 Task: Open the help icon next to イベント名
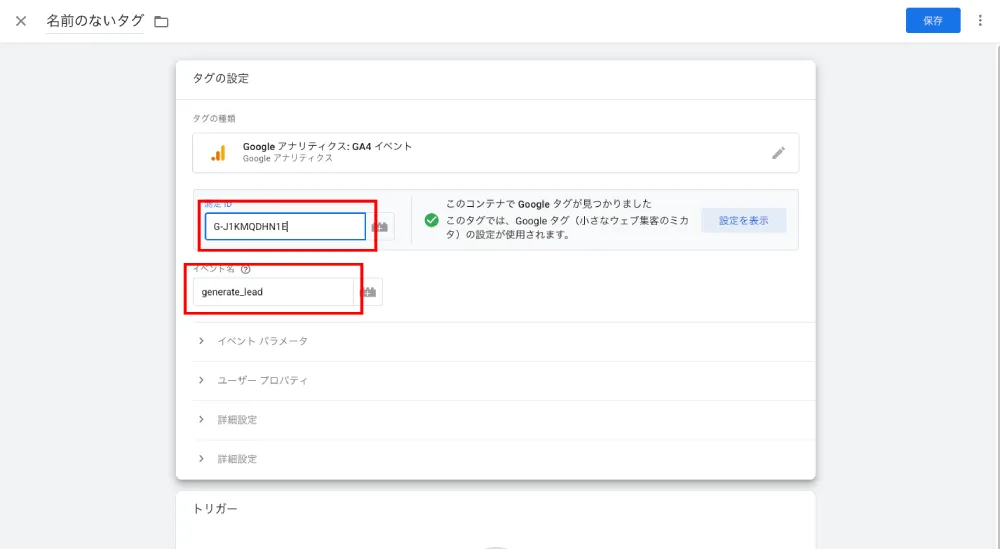246,269
